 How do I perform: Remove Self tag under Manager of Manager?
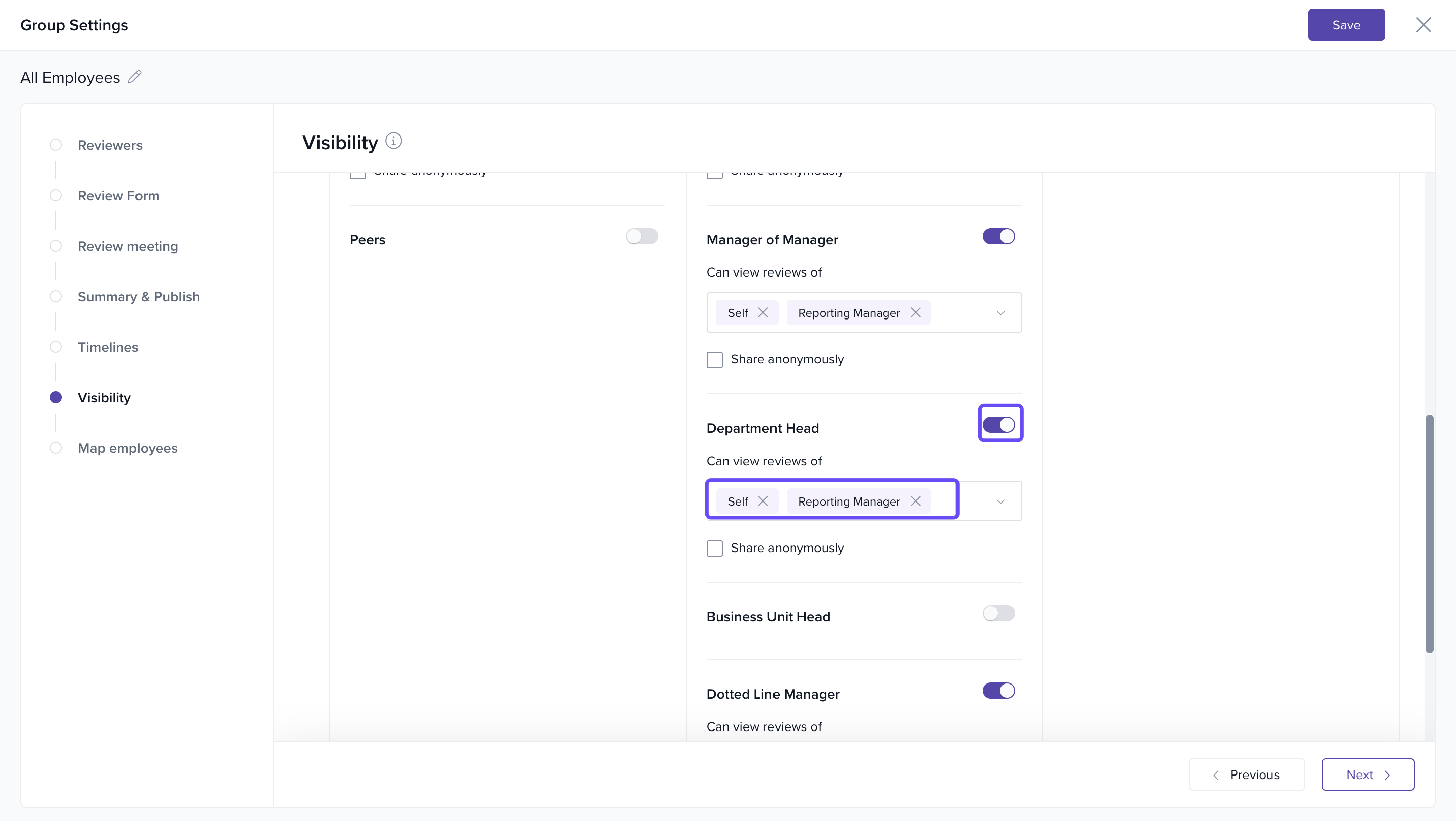(763, 312)
